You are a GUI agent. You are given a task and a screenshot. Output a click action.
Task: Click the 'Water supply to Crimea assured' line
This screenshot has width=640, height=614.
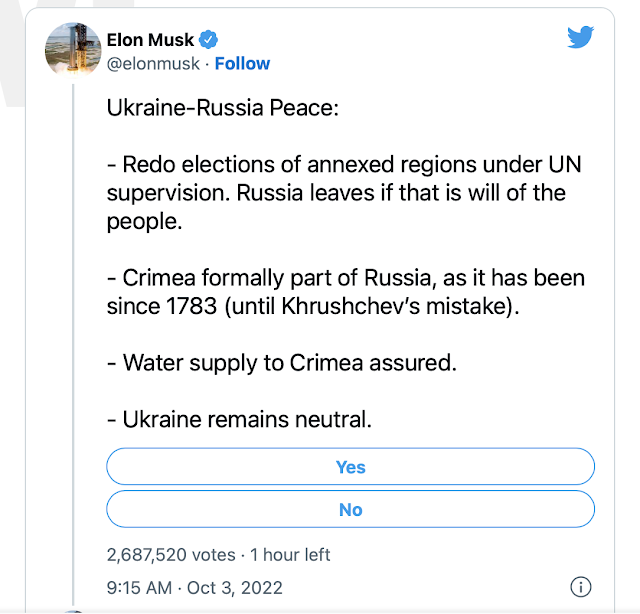[x=282, y=362]
